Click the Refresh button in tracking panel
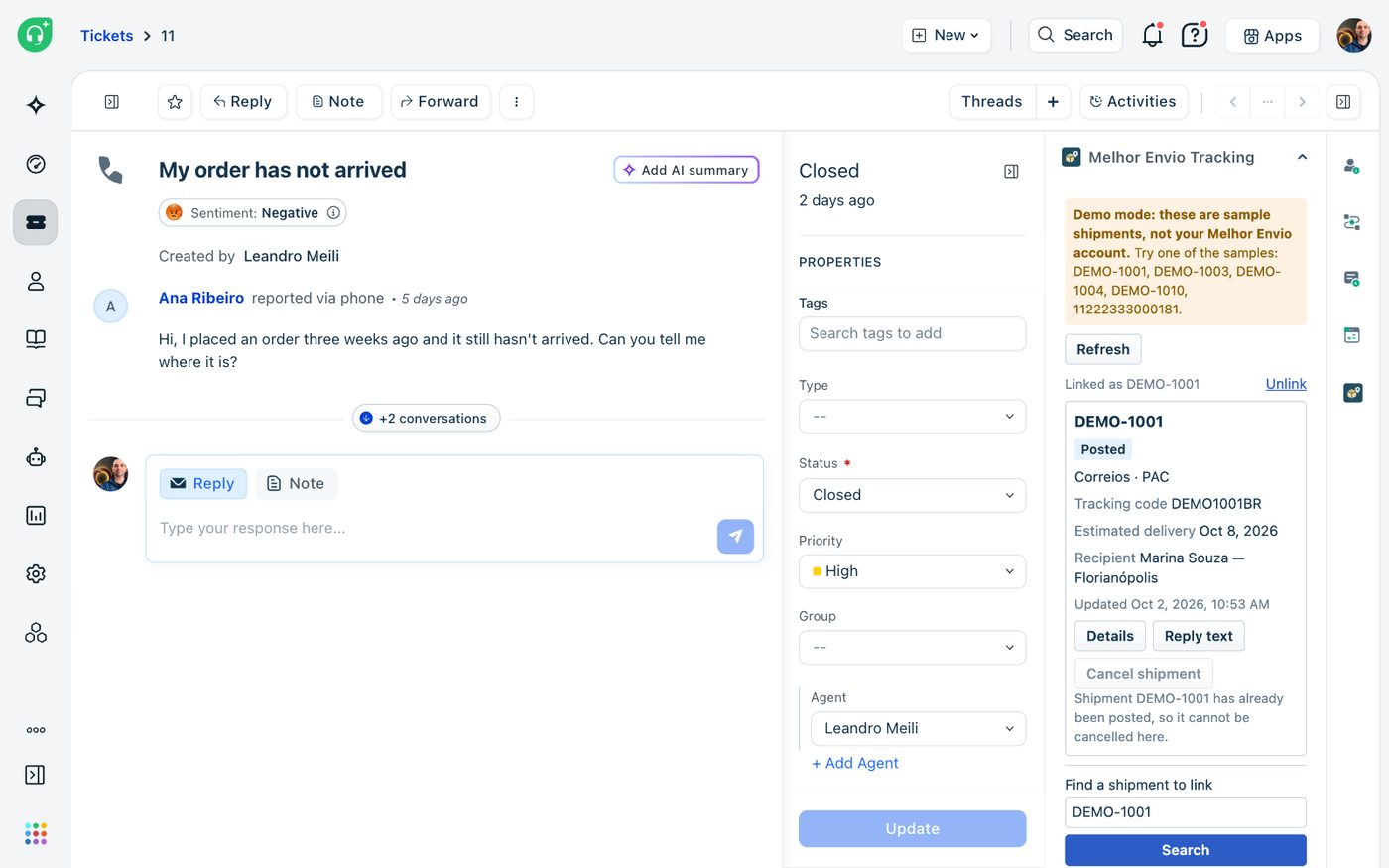This screenshot has width=1389, height=868. tap(1103, 349)
